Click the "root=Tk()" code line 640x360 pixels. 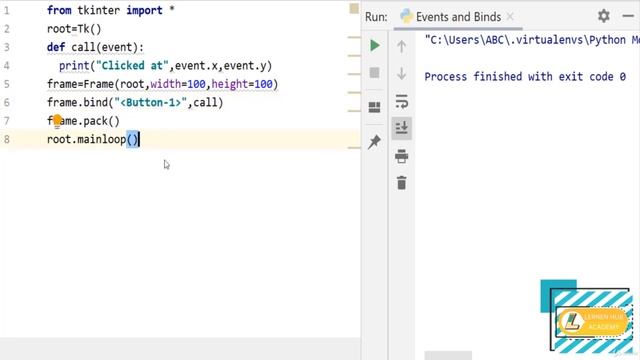coord(74,29)
